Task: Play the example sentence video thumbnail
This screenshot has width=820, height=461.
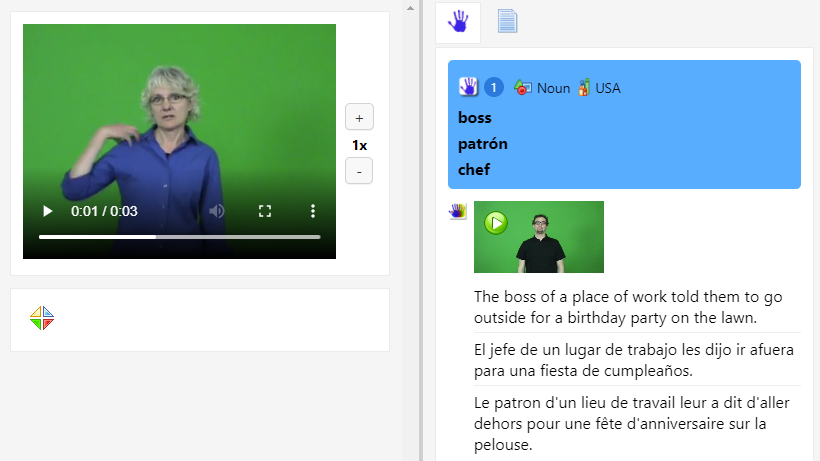Action: pos(539,237)
